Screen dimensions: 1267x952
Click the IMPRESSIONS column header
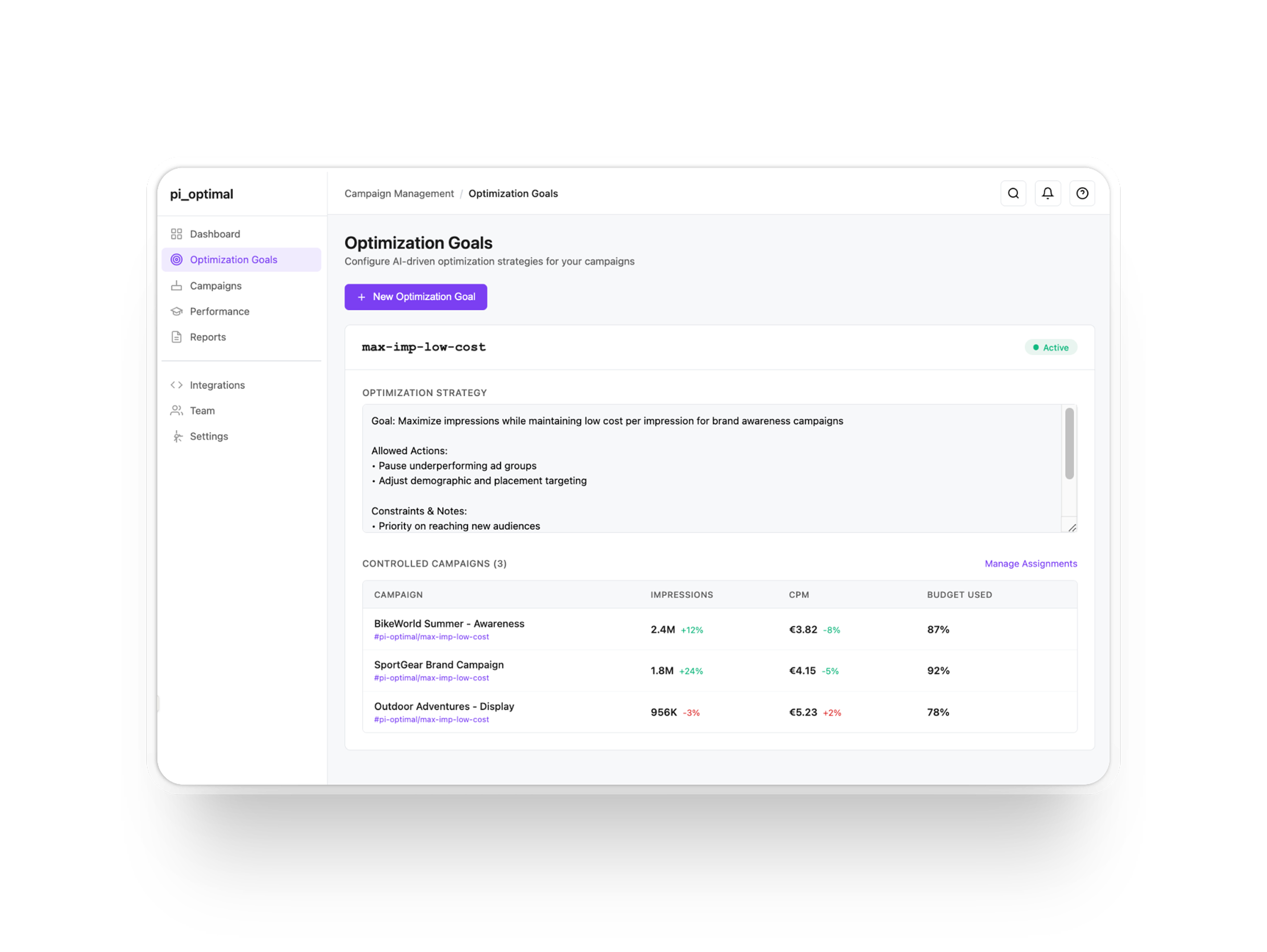(x=681, y=595)
